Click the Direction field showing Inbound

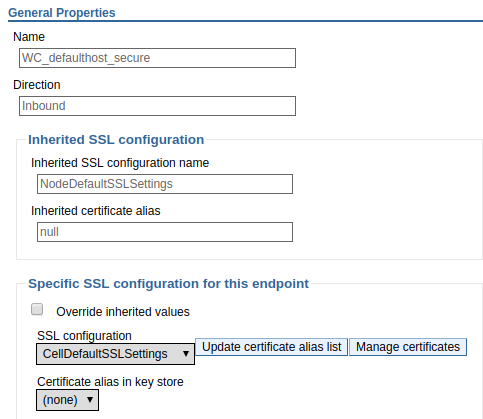[x=157, y=106]
